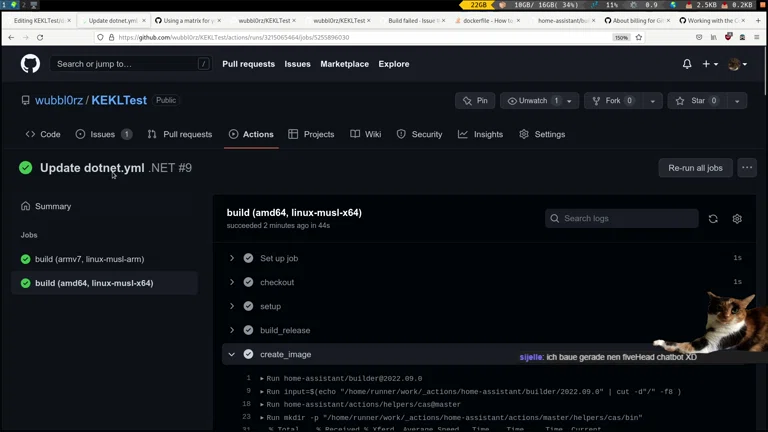Switch to dockerfile - How to browser tab

click(x=488, y=21)
